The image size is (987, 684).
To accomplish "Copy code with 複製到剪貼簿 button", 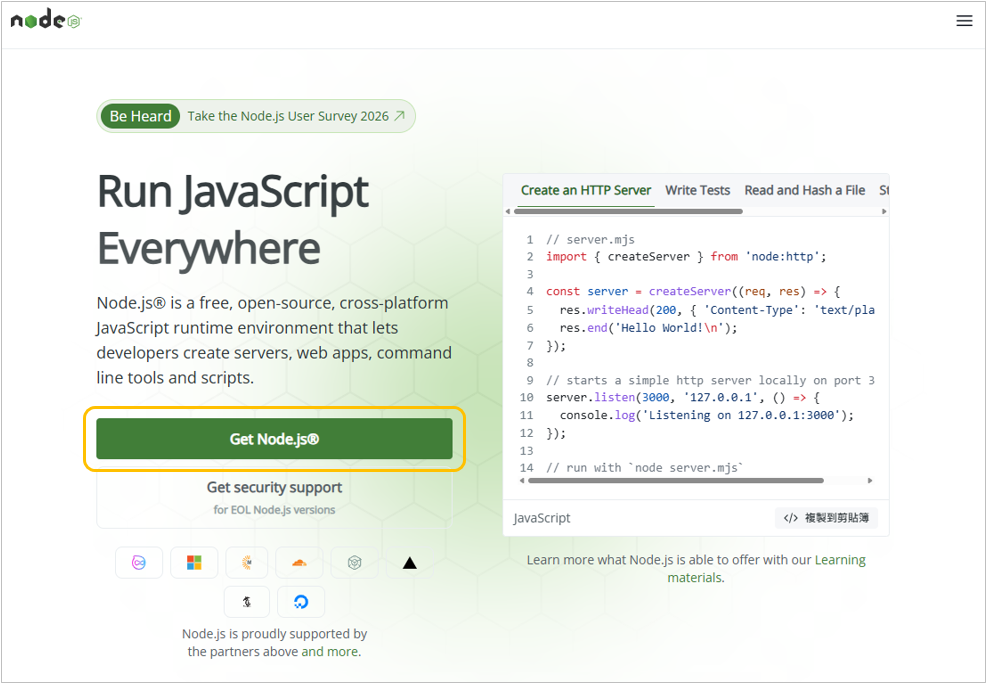I will point(826,518).
